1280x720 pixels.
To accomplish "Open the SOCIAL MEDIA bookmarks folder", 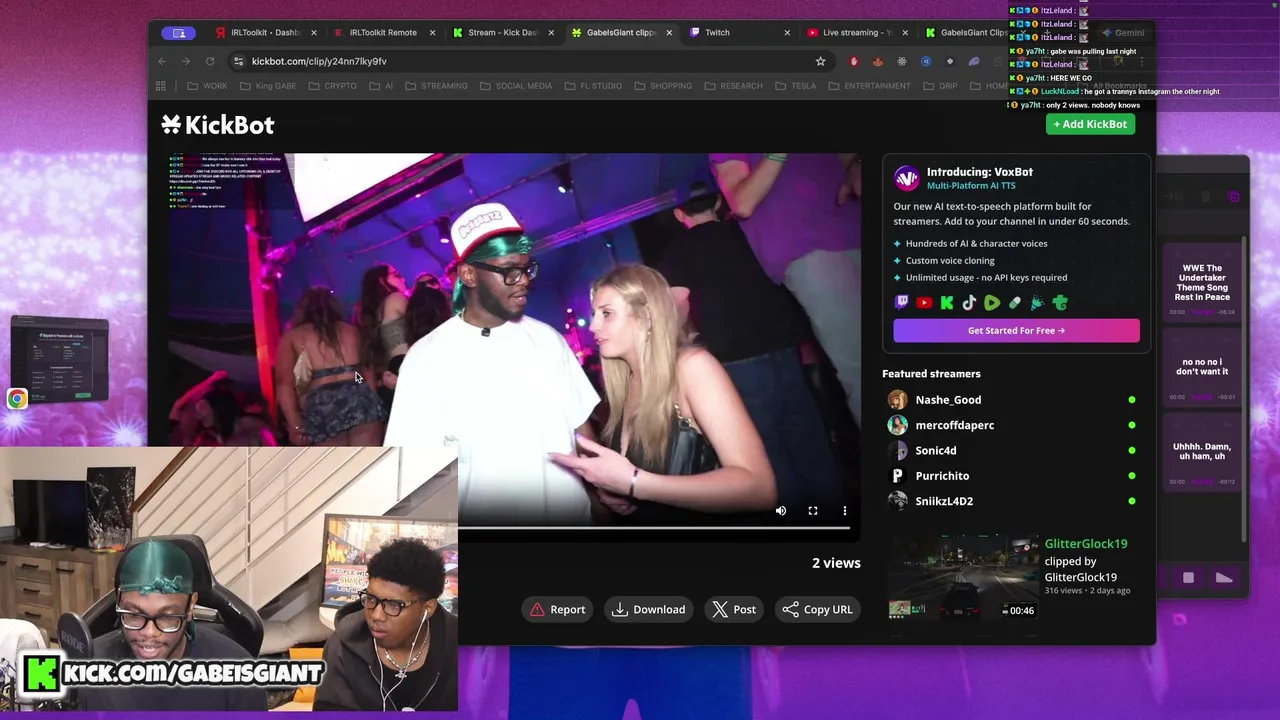I will (x=515, y=86).
